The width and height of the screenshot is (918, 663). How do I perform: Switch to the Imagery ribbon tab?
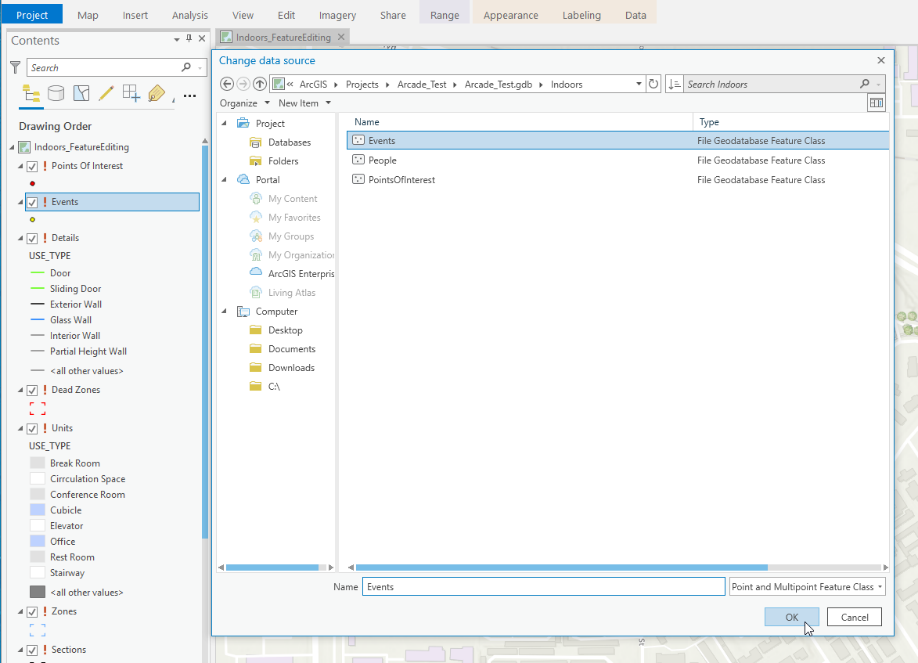point(337,15)
